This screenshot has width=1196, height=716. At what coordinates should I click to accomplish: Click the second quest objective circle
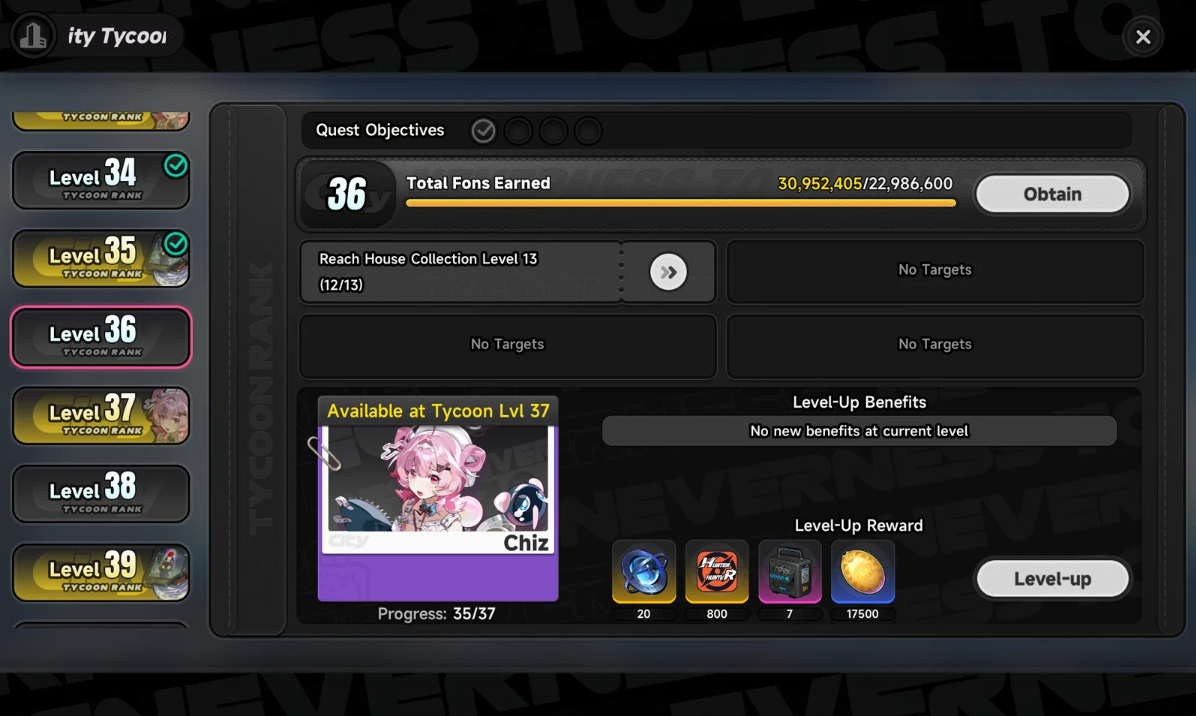[518, 131]
